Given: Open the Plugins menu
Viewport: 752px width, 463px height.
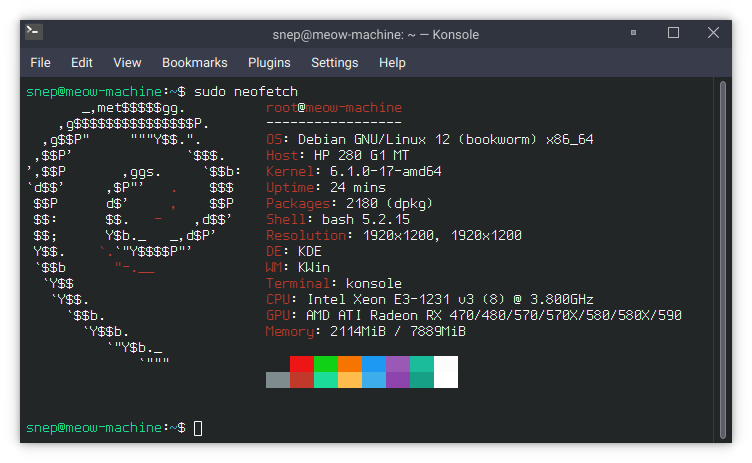Looking at the screenshot, I should coord(269,63).
